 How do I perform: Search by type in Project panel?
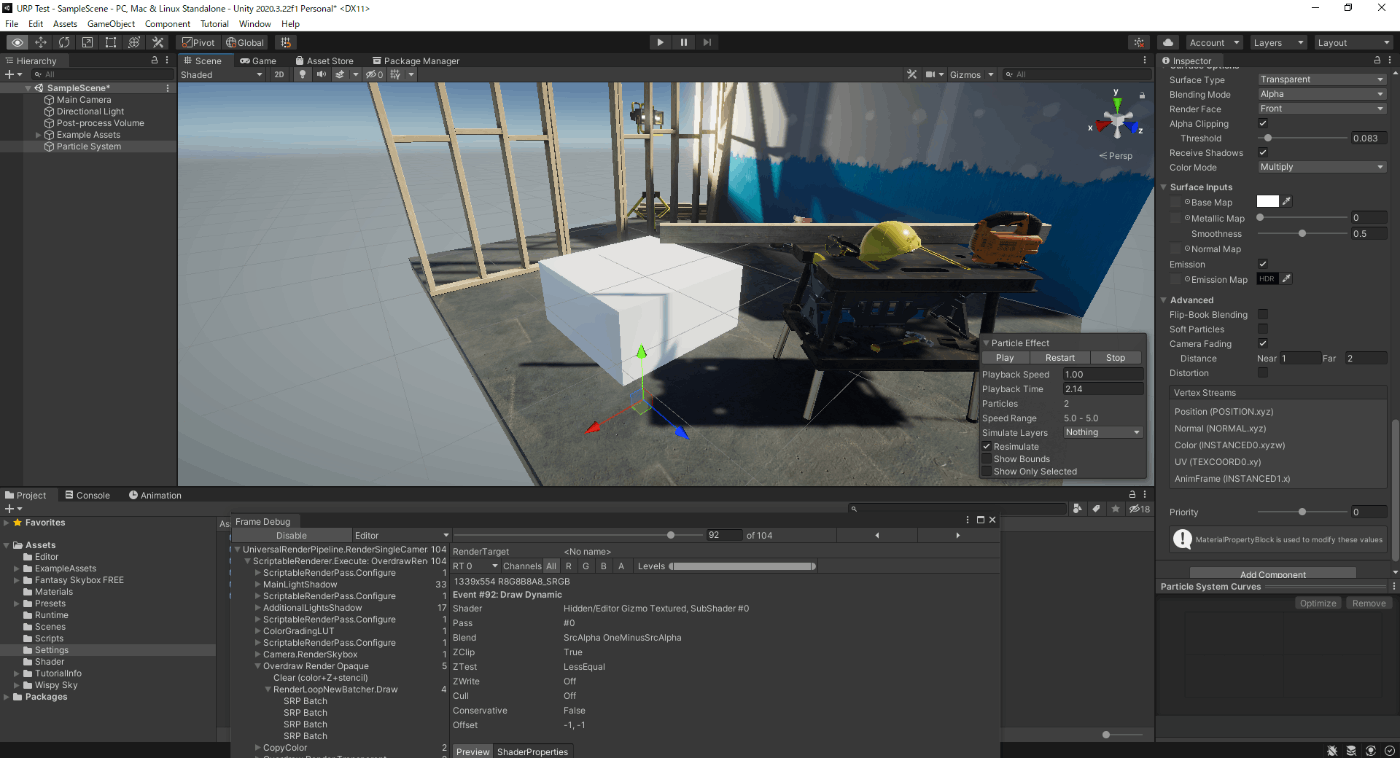[x=1077, y=509]
